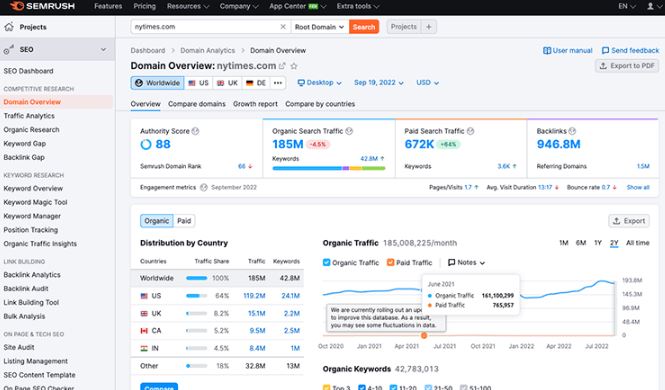Open nytimes.com via external link icon
This screenshot has height=390, width=665.
282,66
